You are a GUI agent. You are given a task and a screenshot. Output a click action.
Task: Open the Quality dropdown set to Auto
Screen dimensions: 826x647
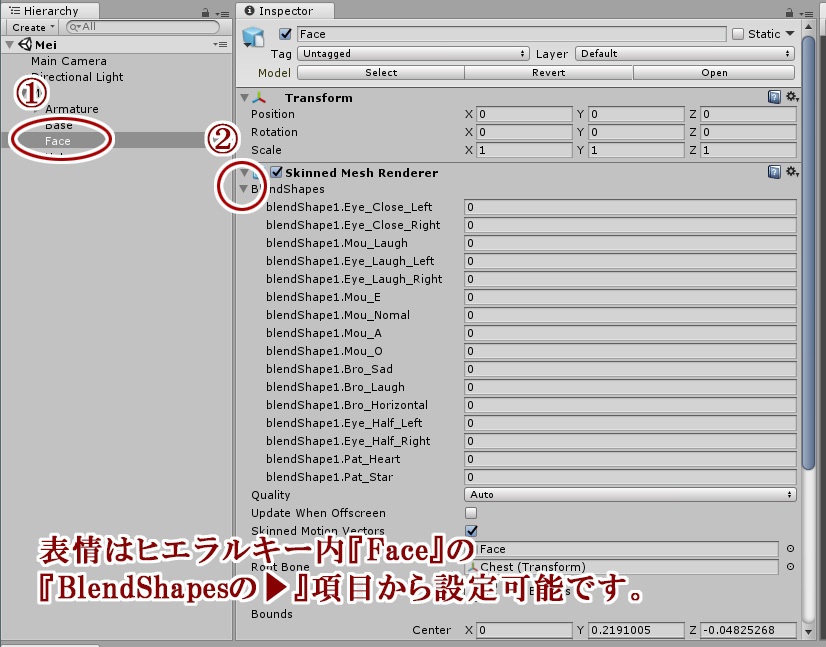(630, 495)
